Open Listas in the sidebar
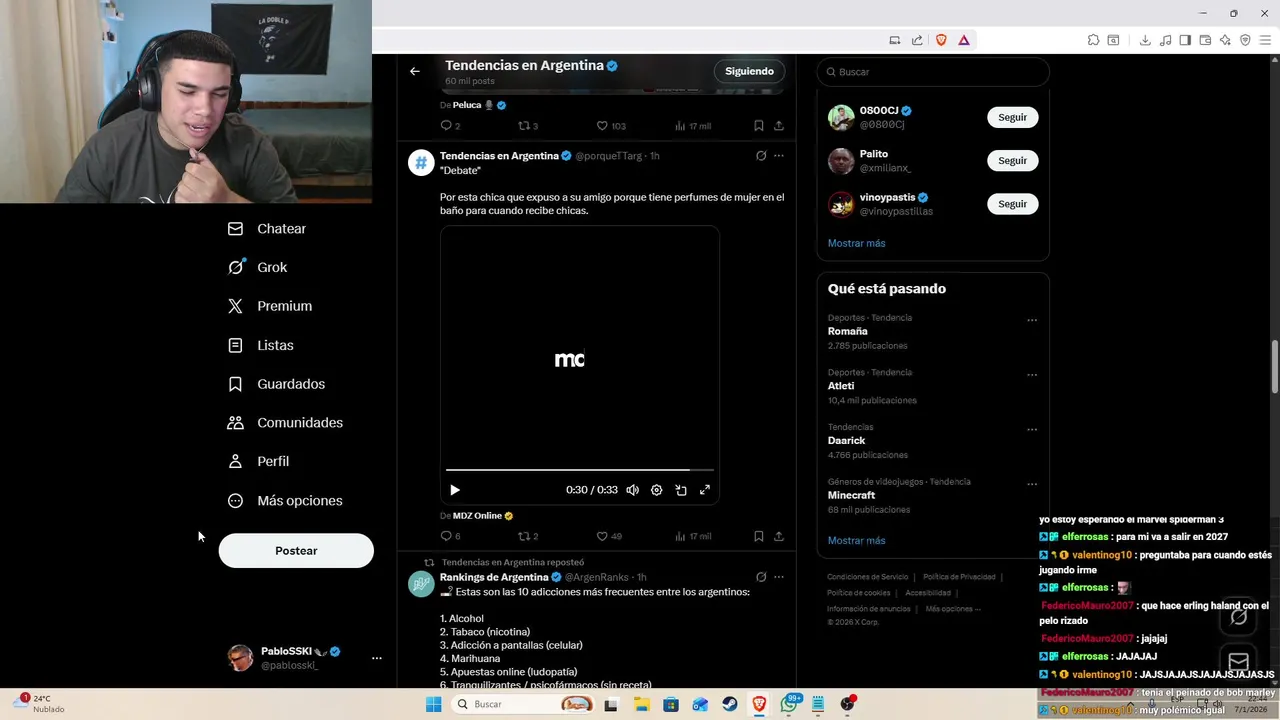Screen dimensions: 1280x720 tap(261, 345)
